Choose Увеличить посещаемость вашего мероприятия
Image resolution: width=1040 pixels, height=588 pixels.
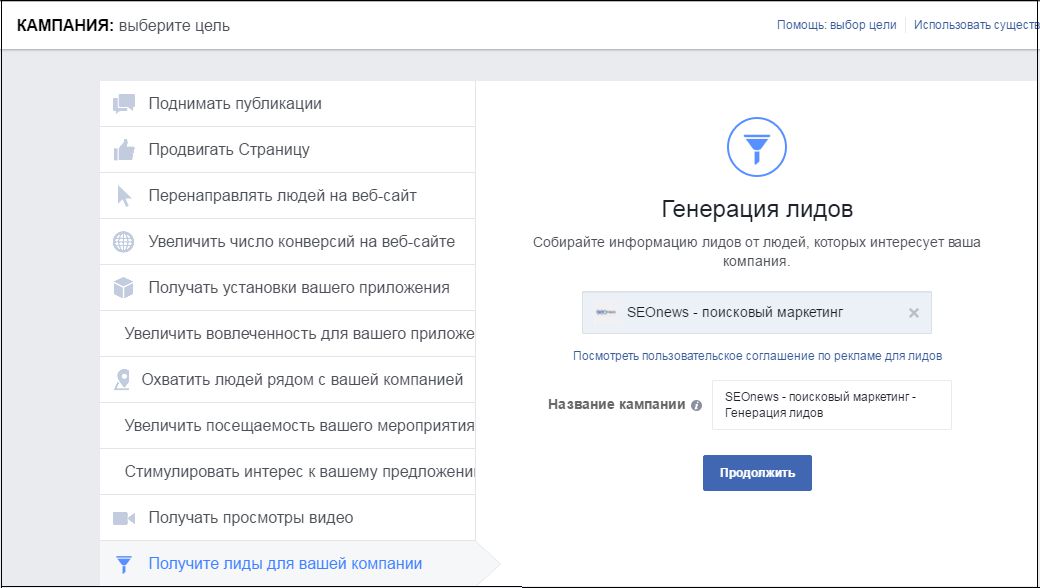[288, 426]
